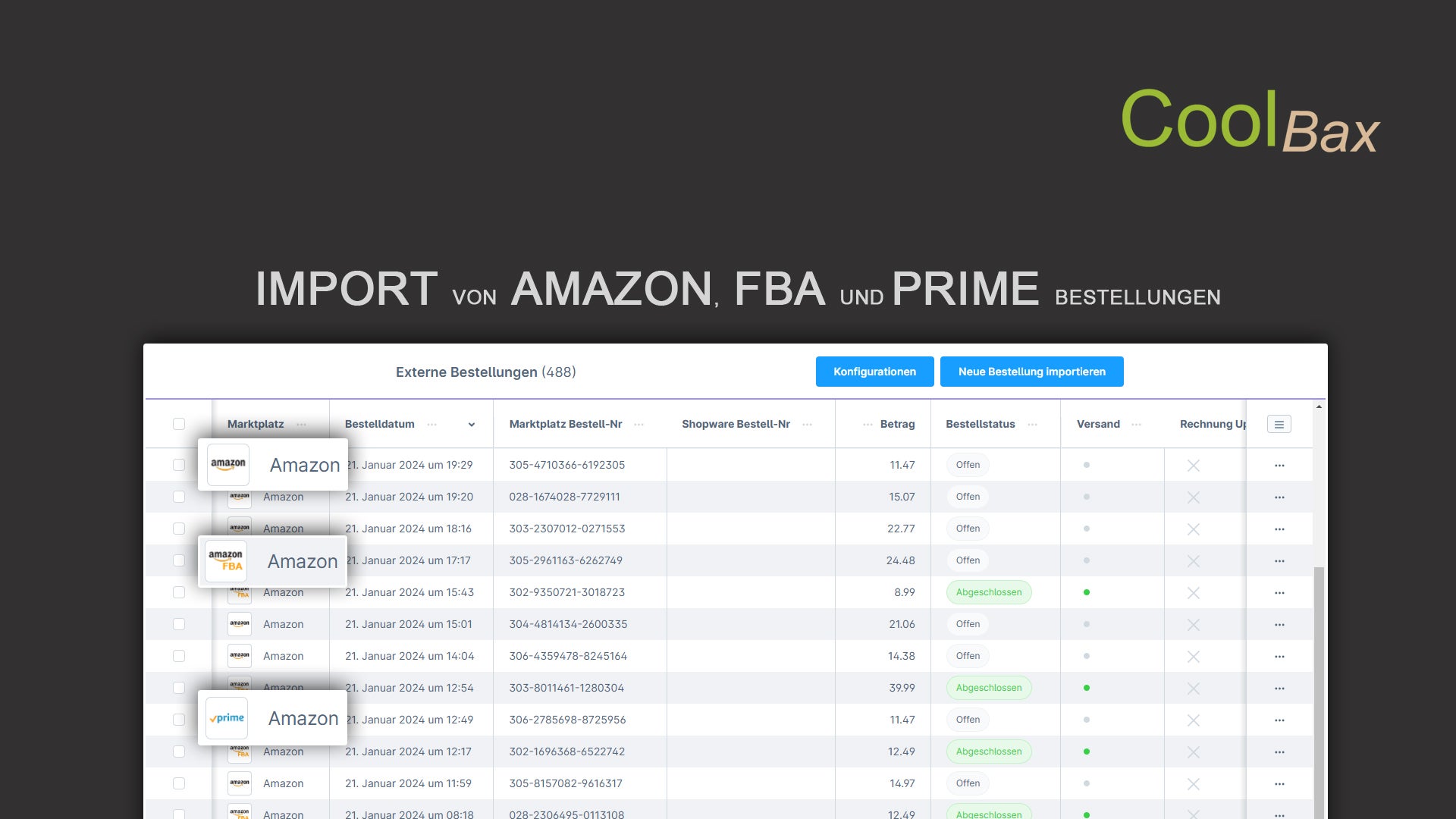Screen dimensions: 1456x819
Task: Open column options dots before Betrag
Action: pos(868,425)
